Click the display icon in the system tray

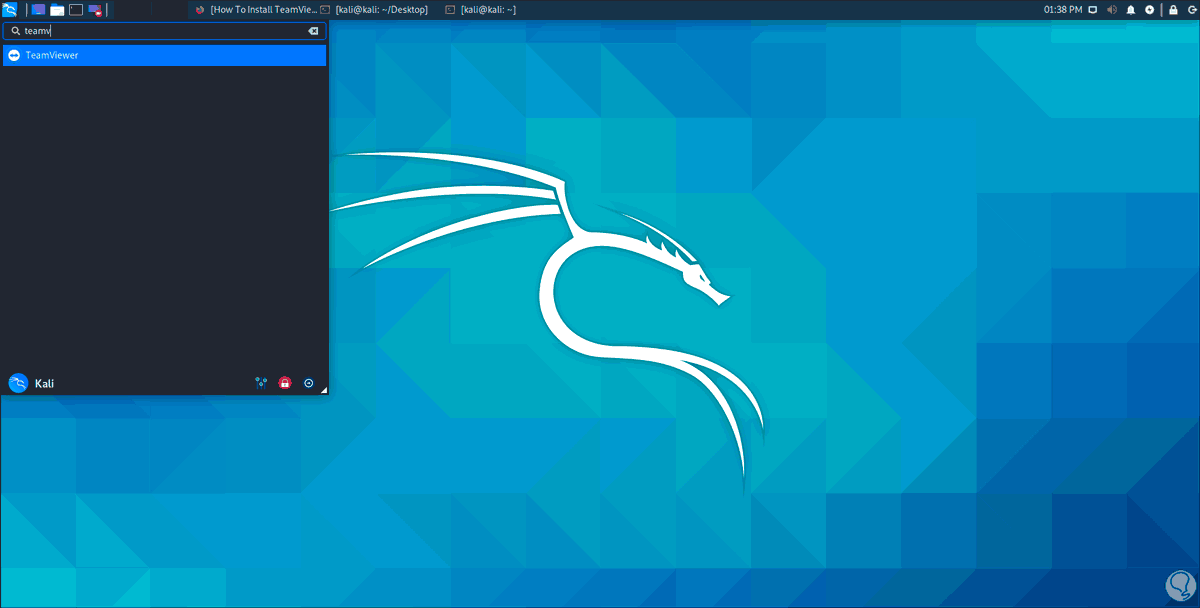[1093, 9]
